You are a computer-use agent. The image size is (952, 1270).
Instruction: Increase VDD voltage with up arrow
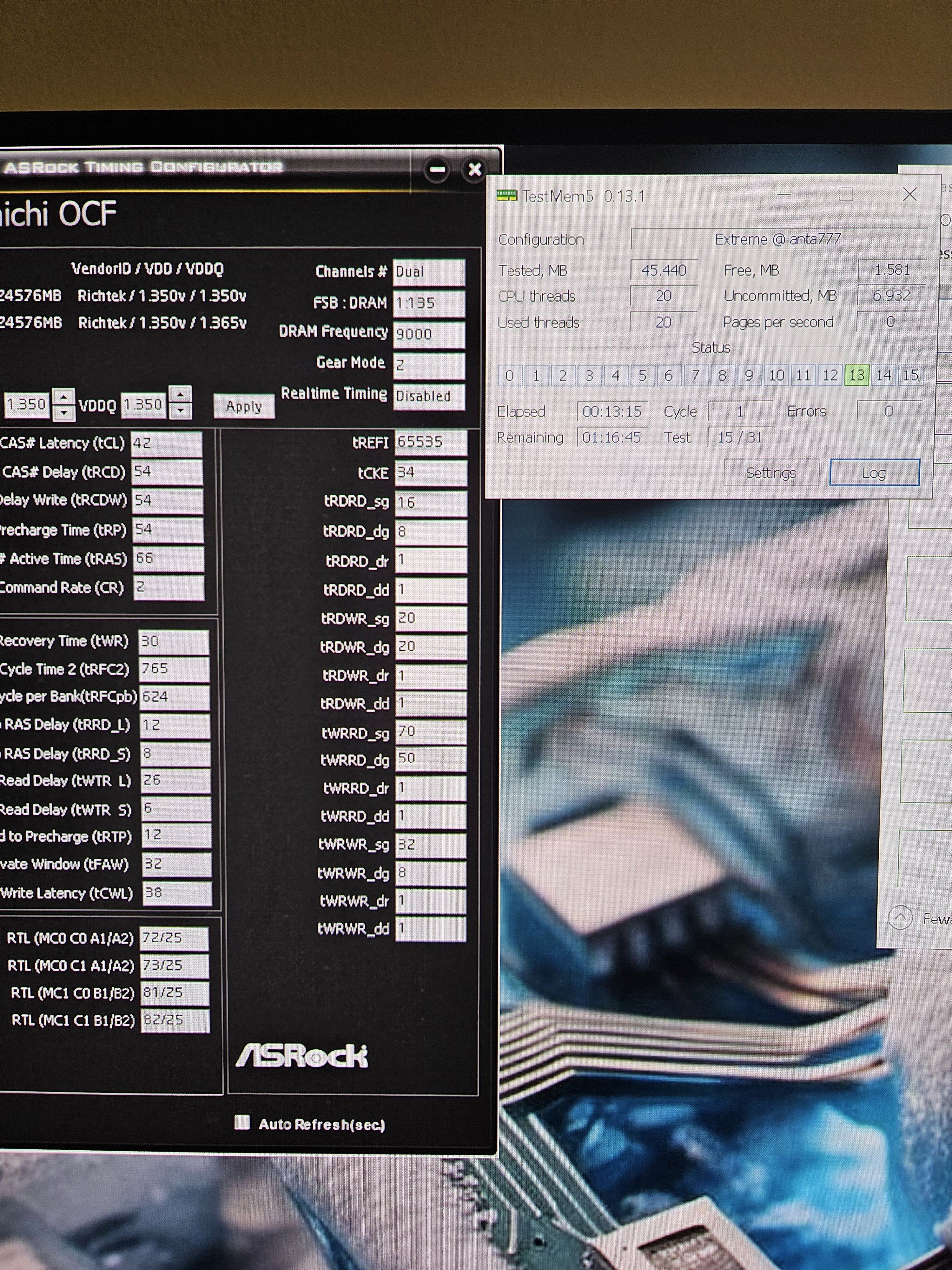[64, 396]
